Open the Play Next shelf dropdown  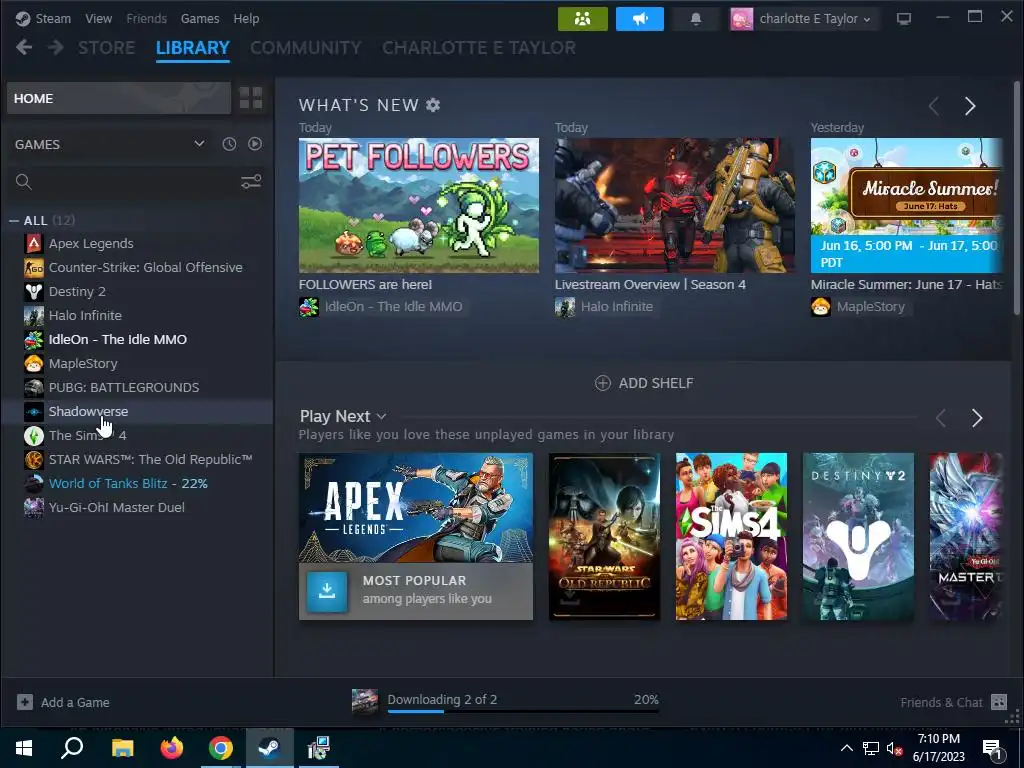coord(381,416)
